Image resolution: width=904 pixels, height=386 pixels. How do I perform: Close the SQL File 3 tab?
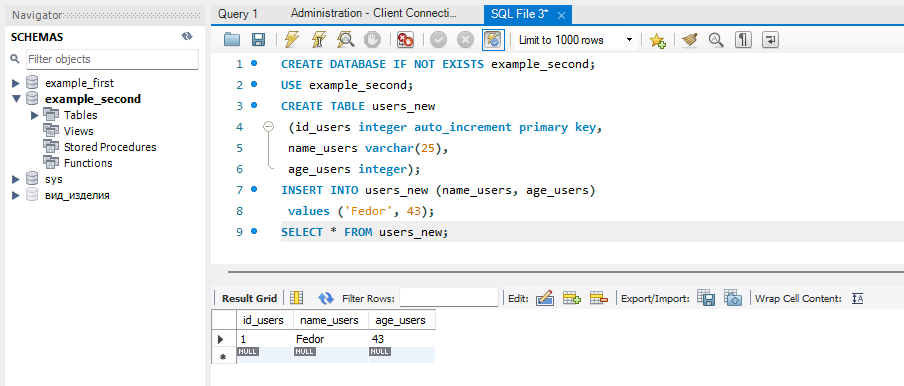pyautogui.click(x=561, y=15)
